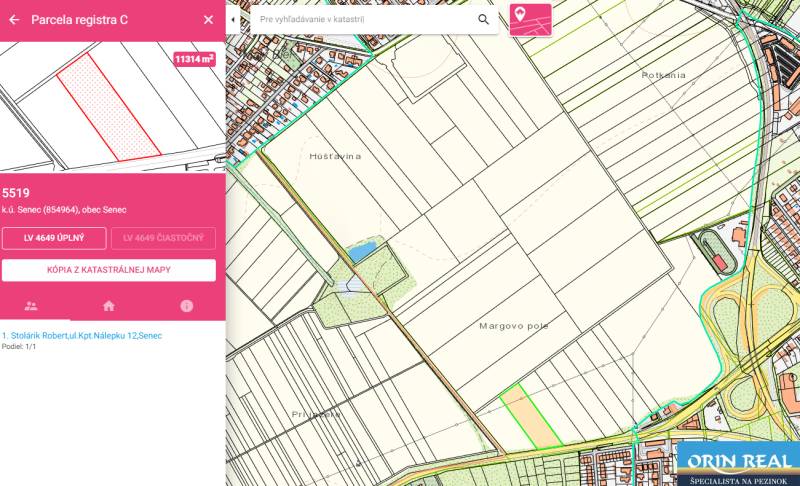Click KÓPIA Z KATASTRÁLNEJ MAPY button
800x486 pixels.
click(x=109, y=270)
